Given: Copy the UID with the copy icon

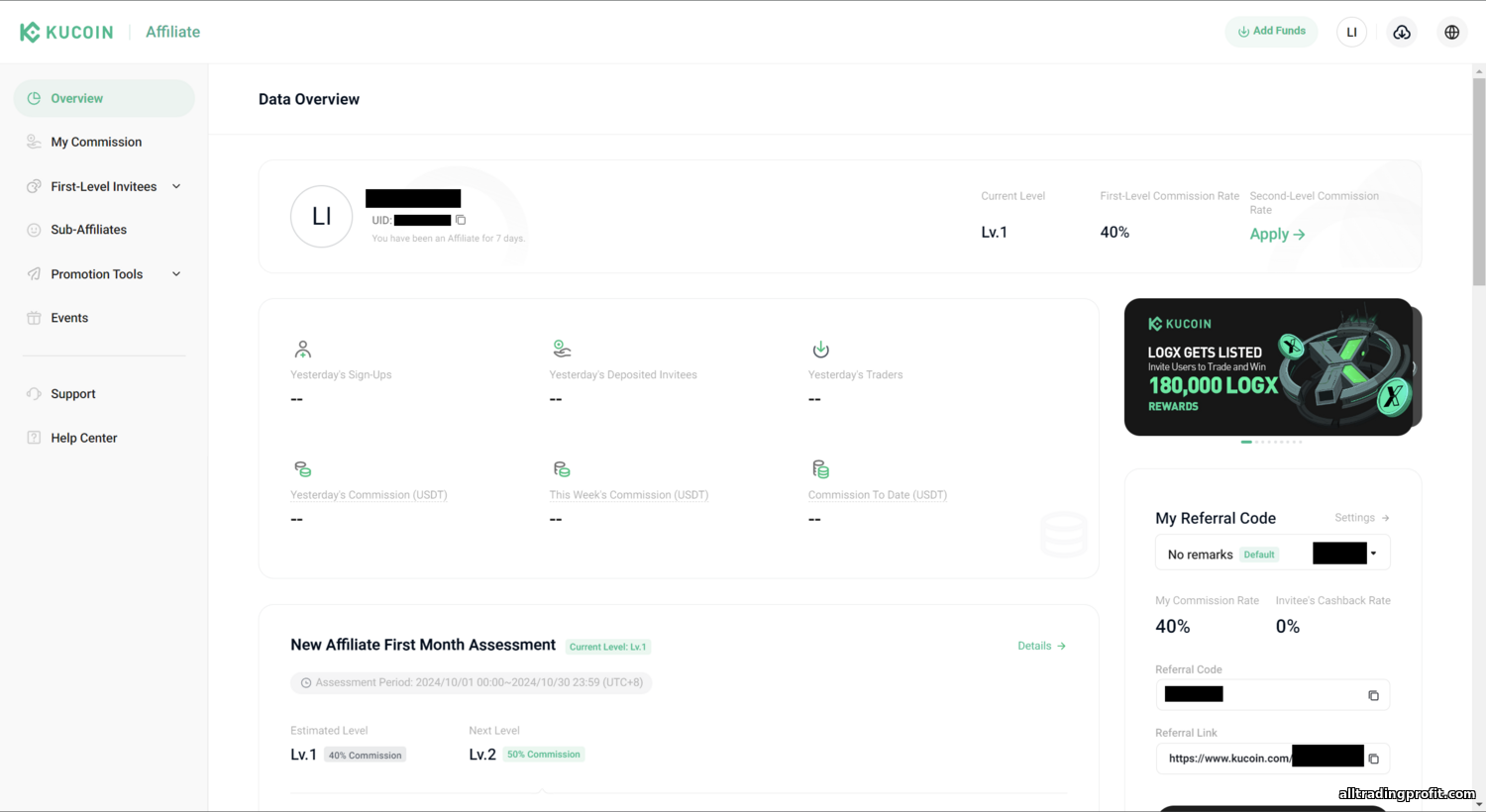Looking at the screenshot, I should coord(461,220).
